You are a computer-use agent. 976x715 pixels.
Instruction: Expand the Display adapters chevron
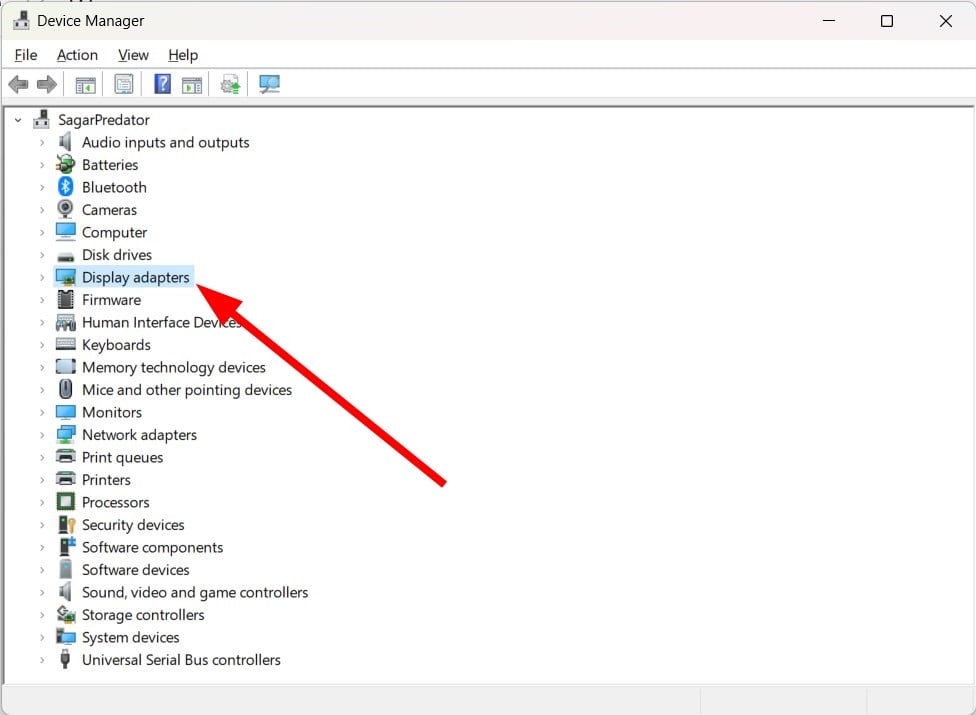click(42, 278)
